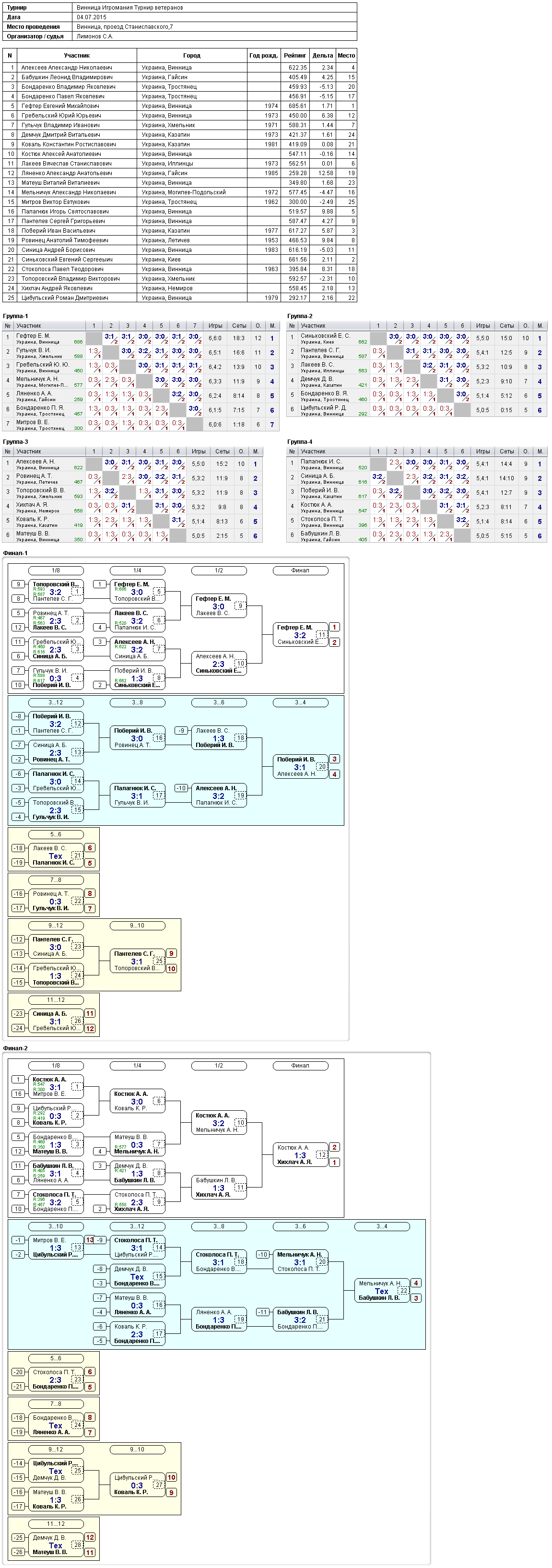Click the "1/2" round label in Финал-1 bracket
The width and height of the screenshot is (552, 1568).
[219, 570]
